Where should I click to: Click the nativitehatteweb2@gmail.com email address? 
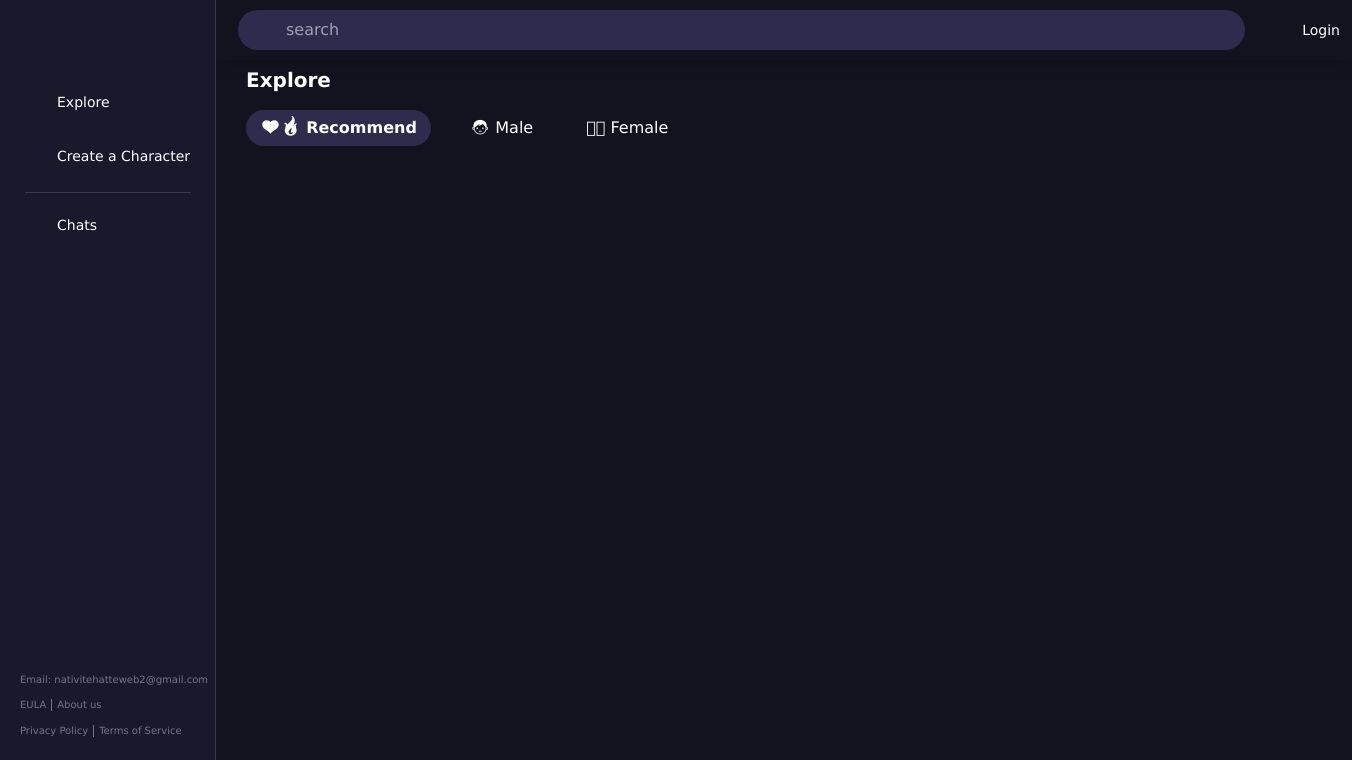coord(131,680)
